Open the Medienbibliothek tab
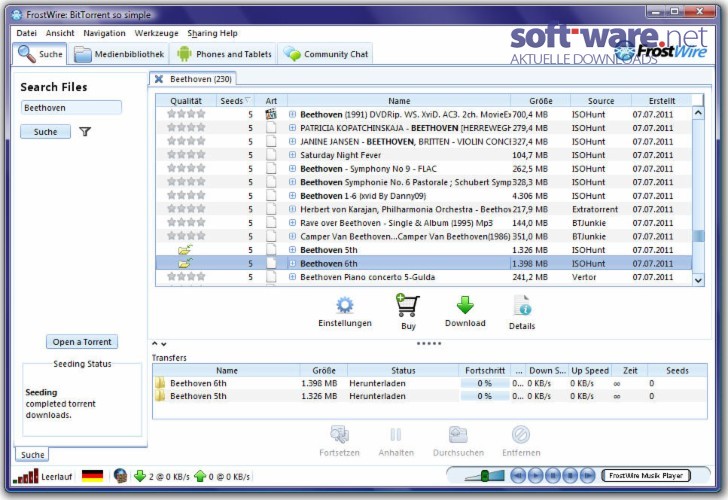The height and width of the screenshot is (500, 728). (x=119, y=54)
